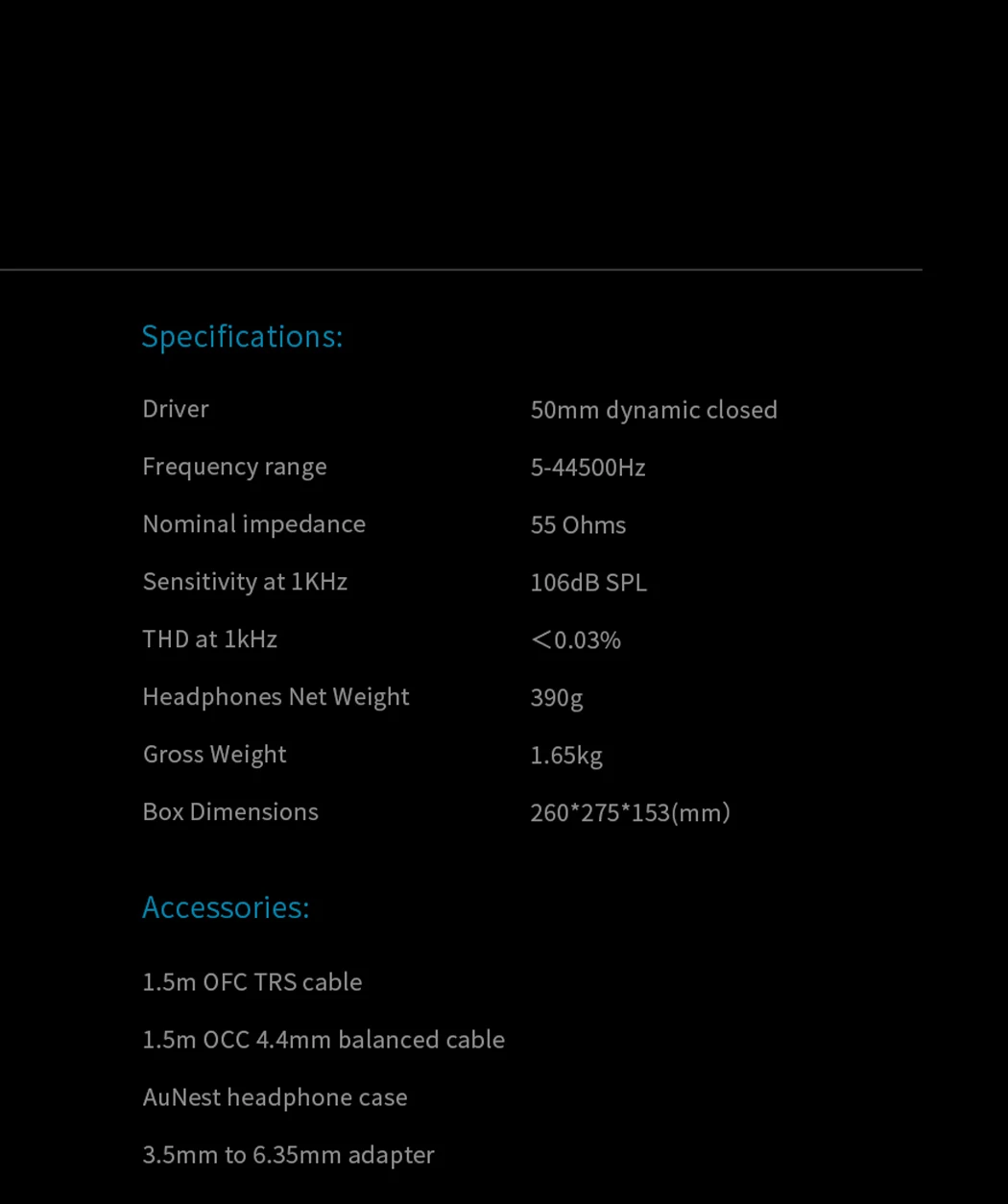1008x1204 pixels.
Task: Click the 1.65kg gross weight value
Action: tap(566, 756)
